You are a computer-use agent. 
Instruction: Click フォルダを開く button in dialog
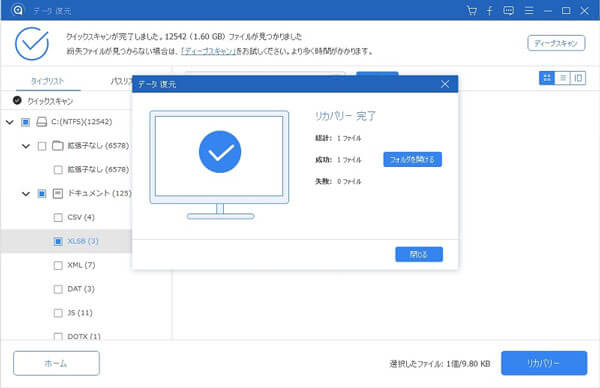[412, 159]
